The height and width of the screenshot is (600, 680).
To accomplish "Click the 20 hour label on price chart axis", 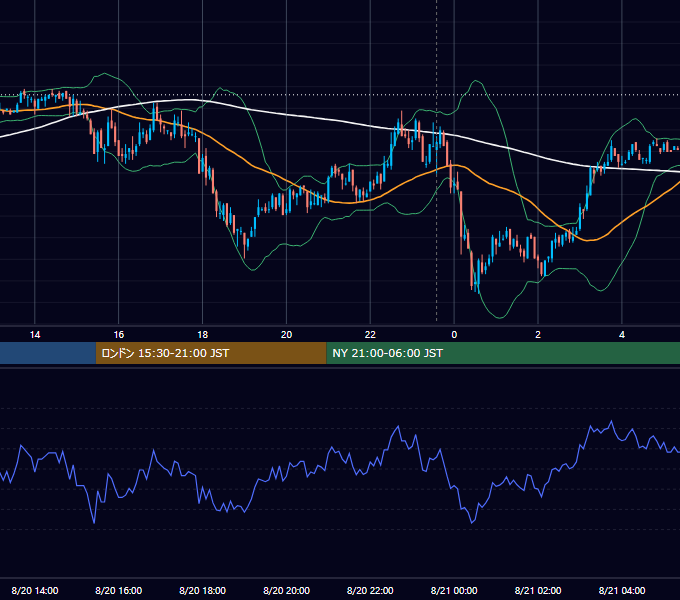I will [x=286, y=335].
